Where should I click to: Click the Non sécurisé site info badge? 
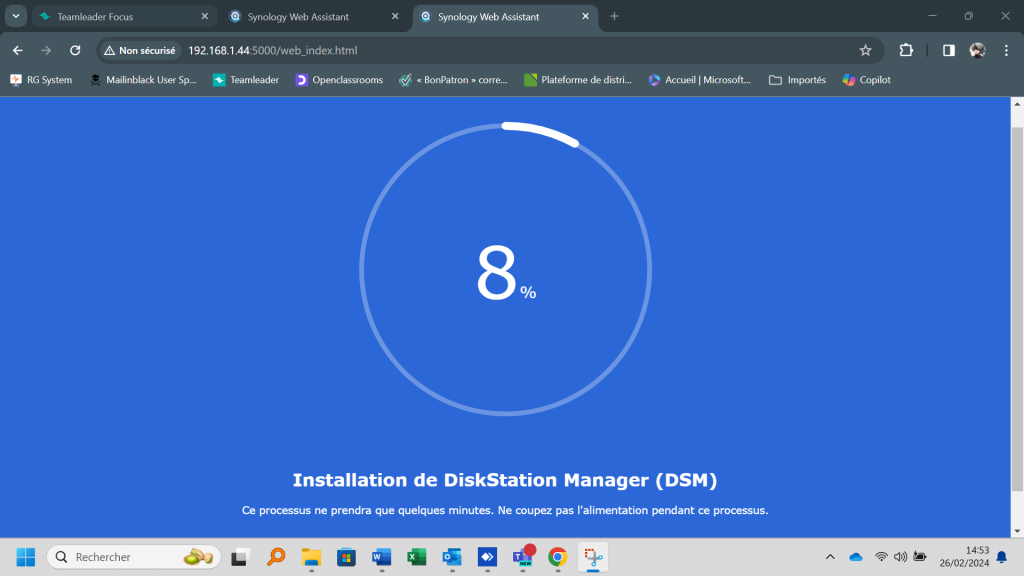coord(140,50)
